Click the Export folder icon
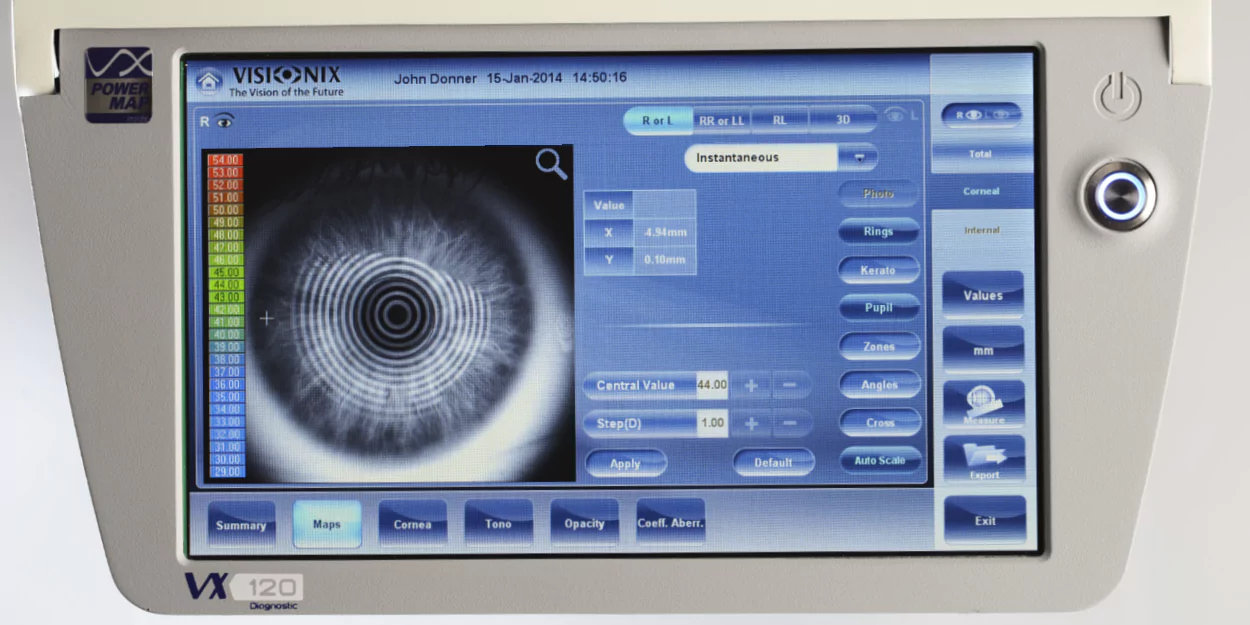The image size is (1250, 625). point(984,459)
